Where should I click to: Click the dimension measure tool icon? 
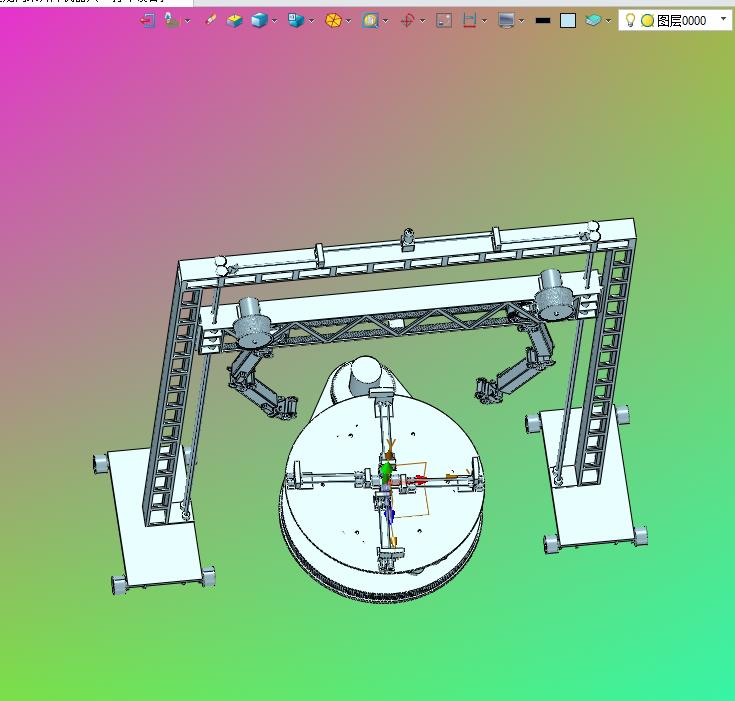point(469,20)
